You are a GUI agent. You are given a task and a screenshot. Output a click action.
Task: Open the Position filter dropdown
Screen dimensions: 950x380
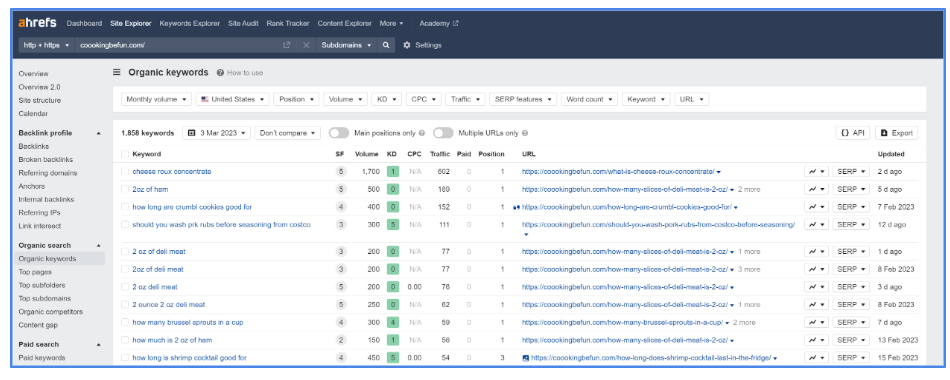pos(296,99)
